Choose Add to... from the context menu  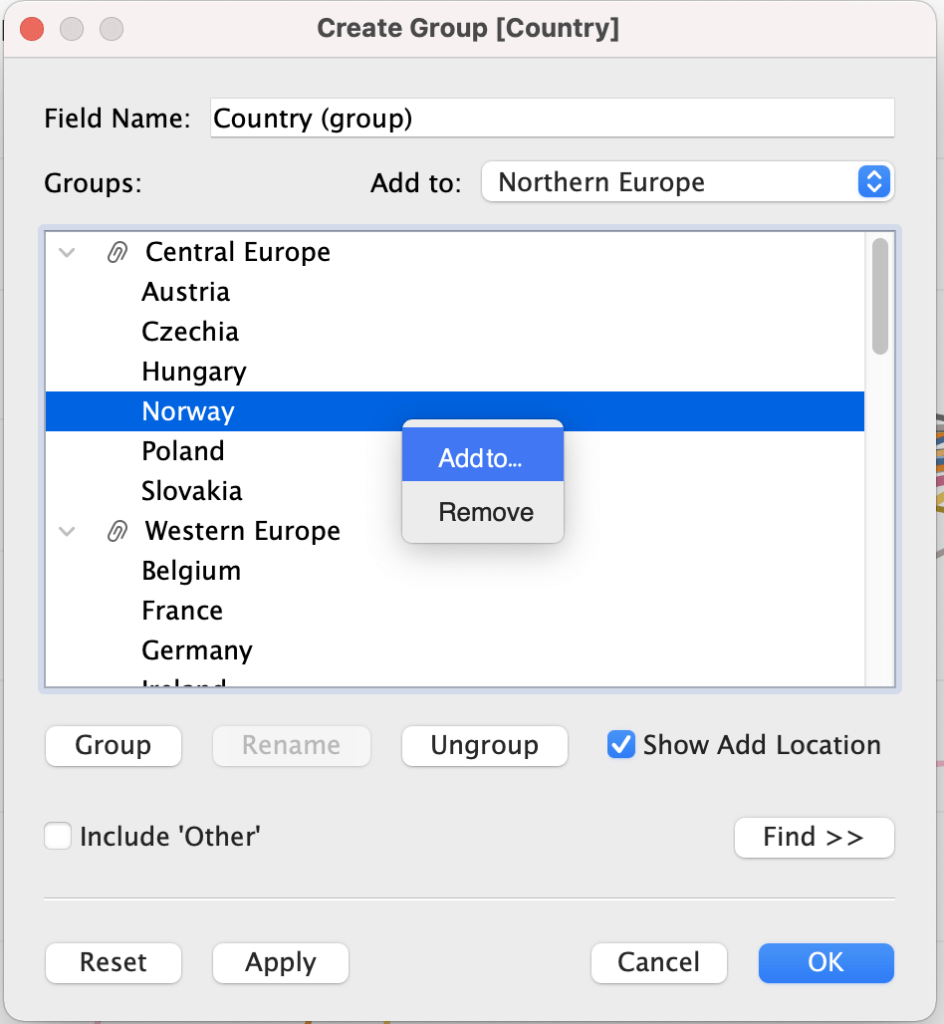482,459
